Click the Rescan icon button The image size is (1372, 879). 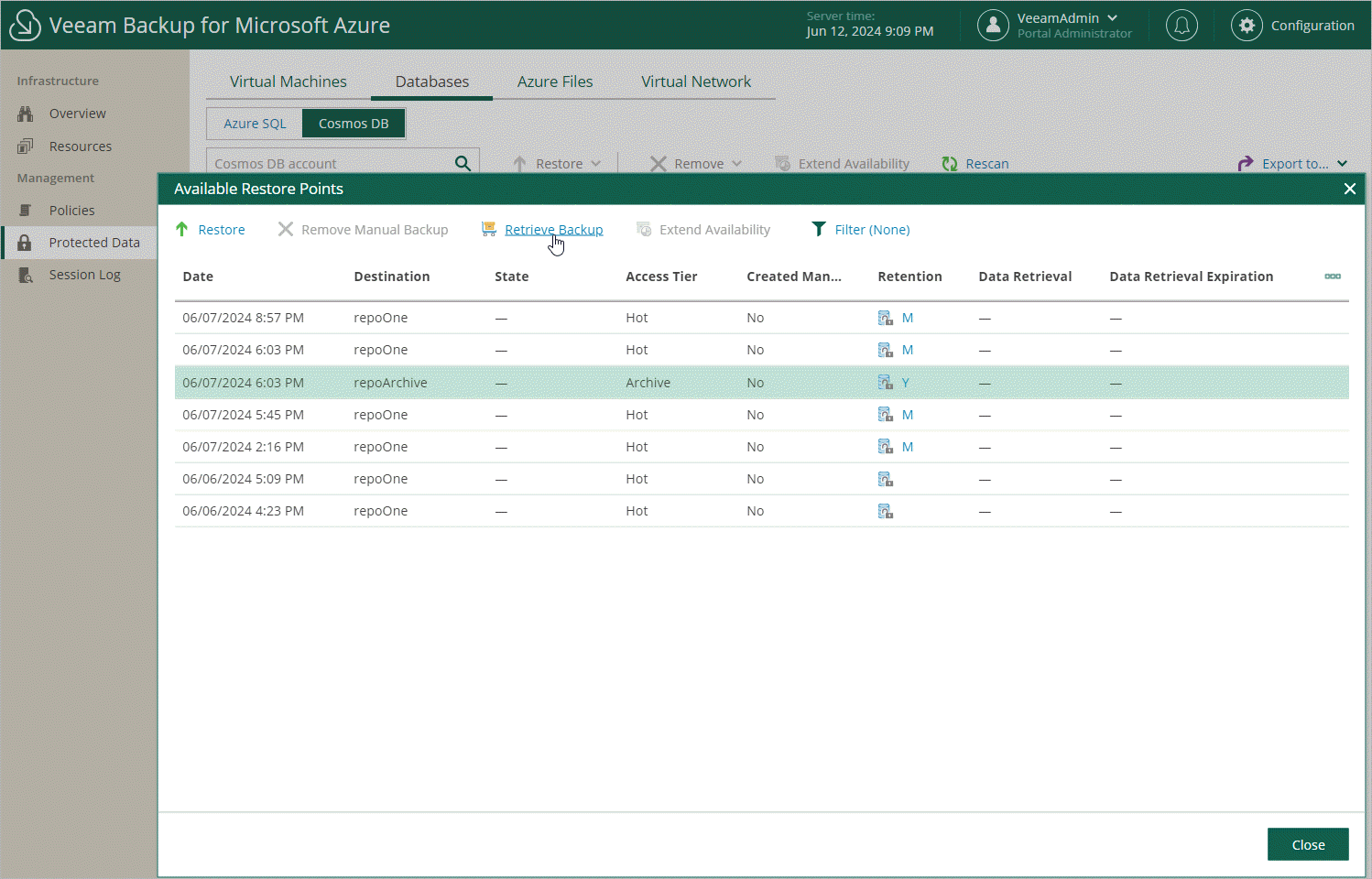pos(950,164)
